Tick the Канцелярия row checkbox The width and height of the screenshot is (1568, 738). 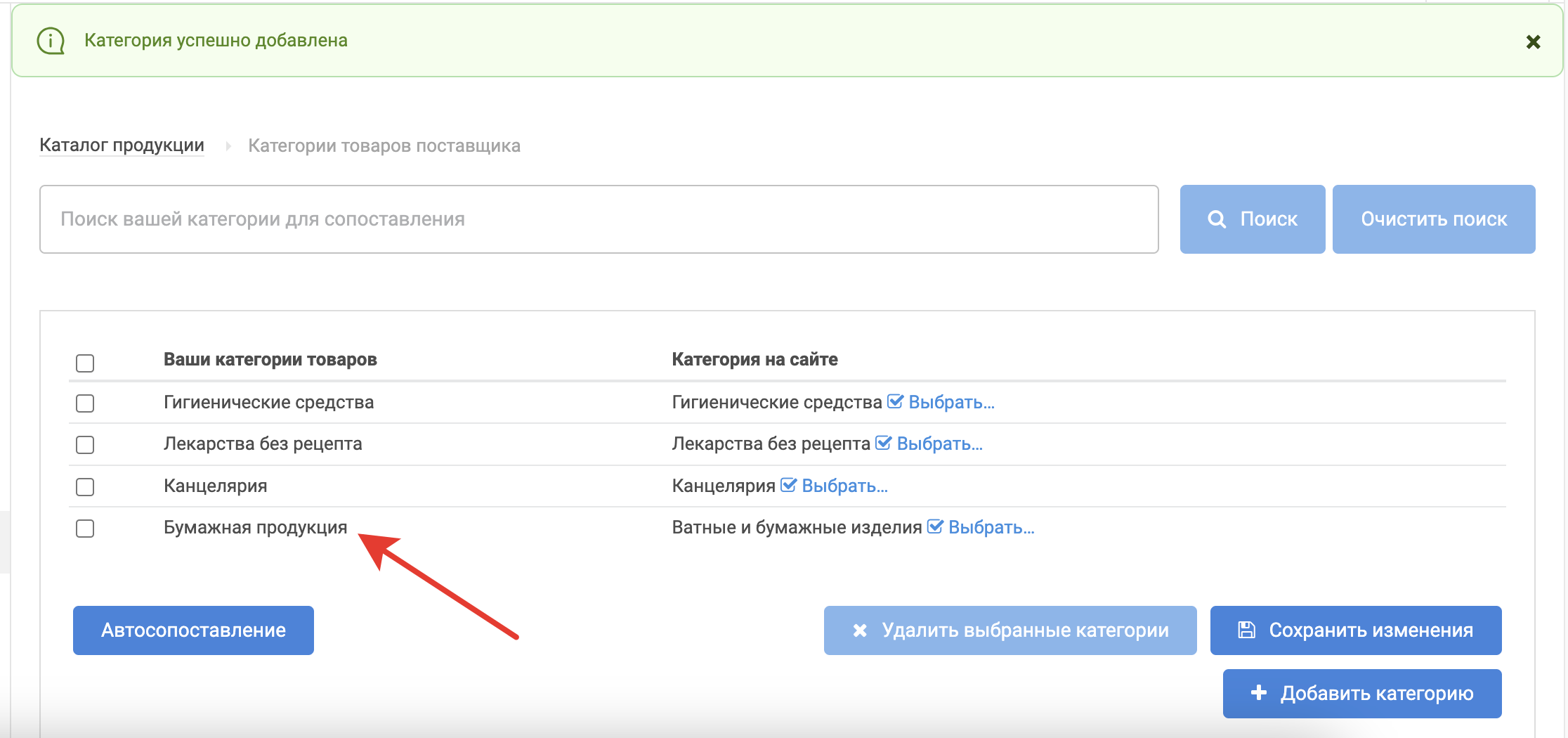click(85, 487)
